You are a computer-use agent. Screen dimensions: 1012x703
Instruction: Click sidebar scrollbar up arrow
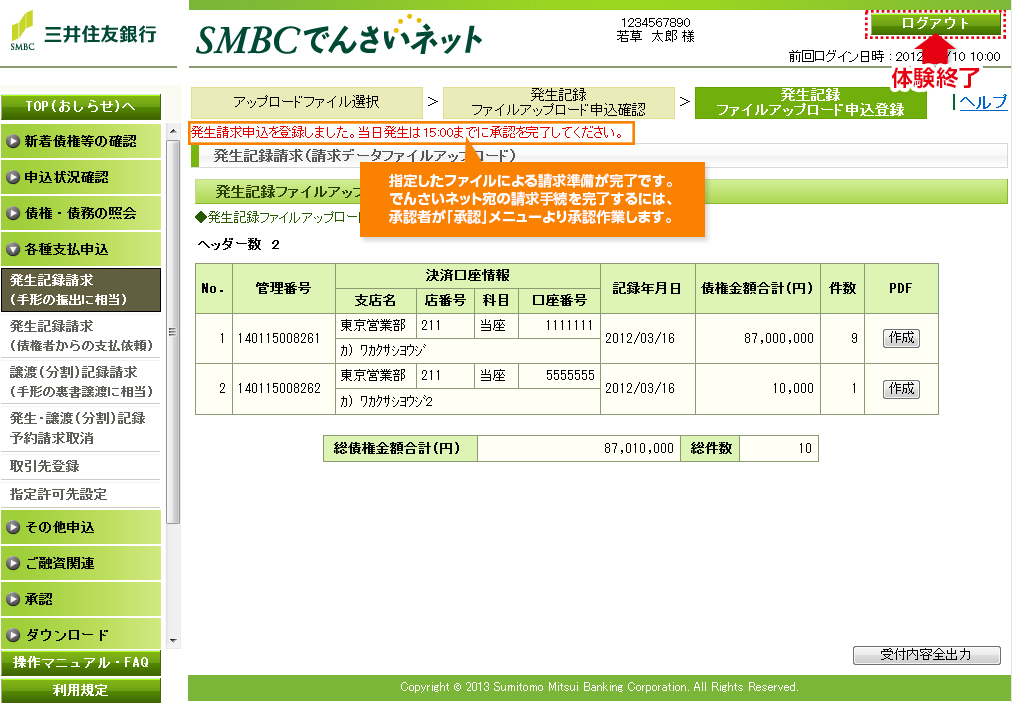click(x=173, y=132)
